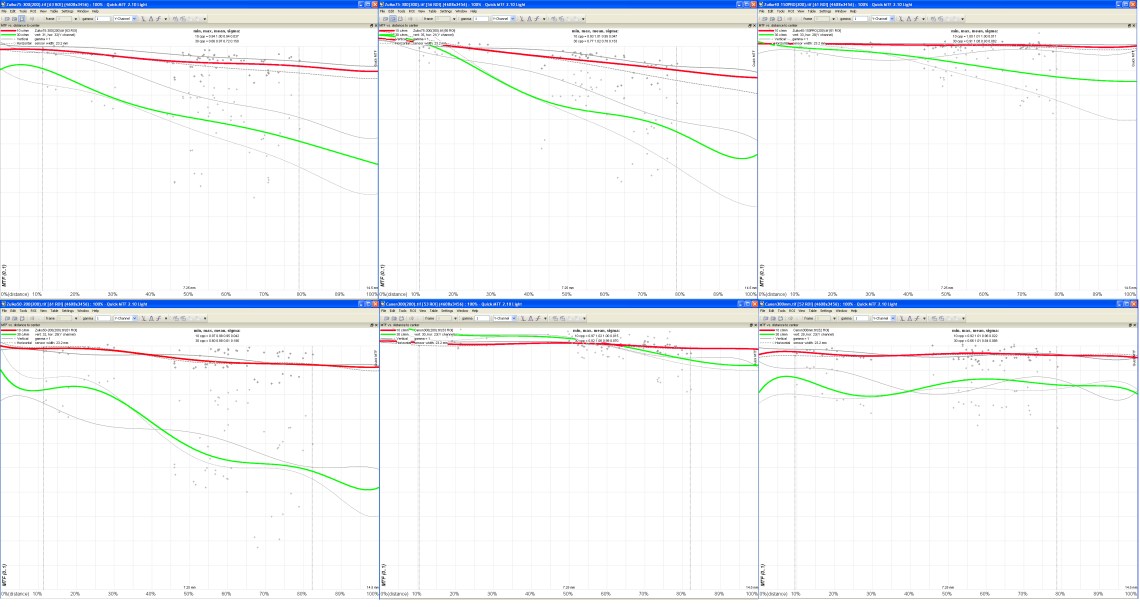Click the highlighted toolbar icon in the 63 ROI window
Viewport: 1140px width, 607px height.
pyautogui.click(x=22, y=18)
